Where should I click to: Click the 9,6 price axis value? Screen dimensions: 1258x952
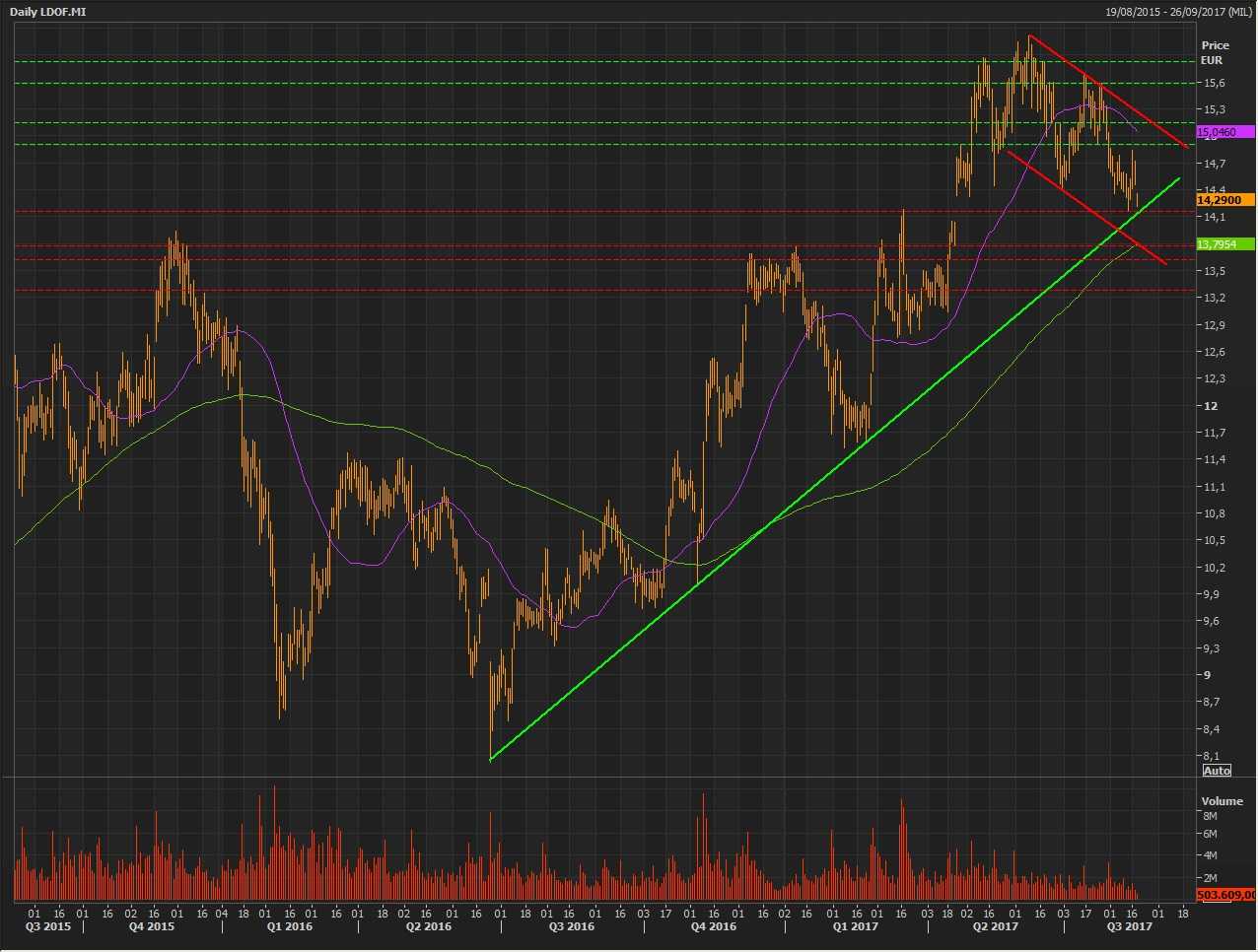pyautogui.click(x=1211, y=621)
